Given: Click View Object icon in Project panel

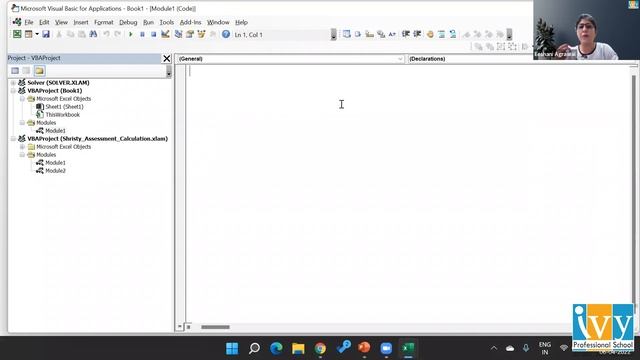Looking at the screenshot, I should point(27,71).
